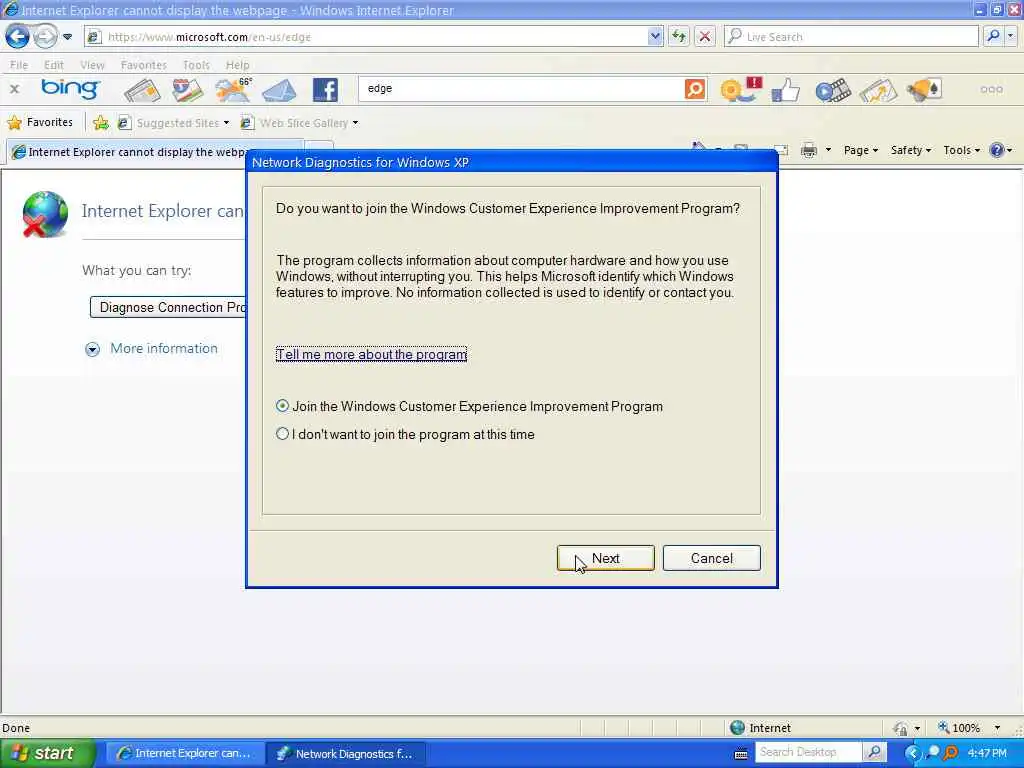Select Join the Customer Experience Improvement Program radio
Viewport: 1024px width, 768px height.
(282, 406)
